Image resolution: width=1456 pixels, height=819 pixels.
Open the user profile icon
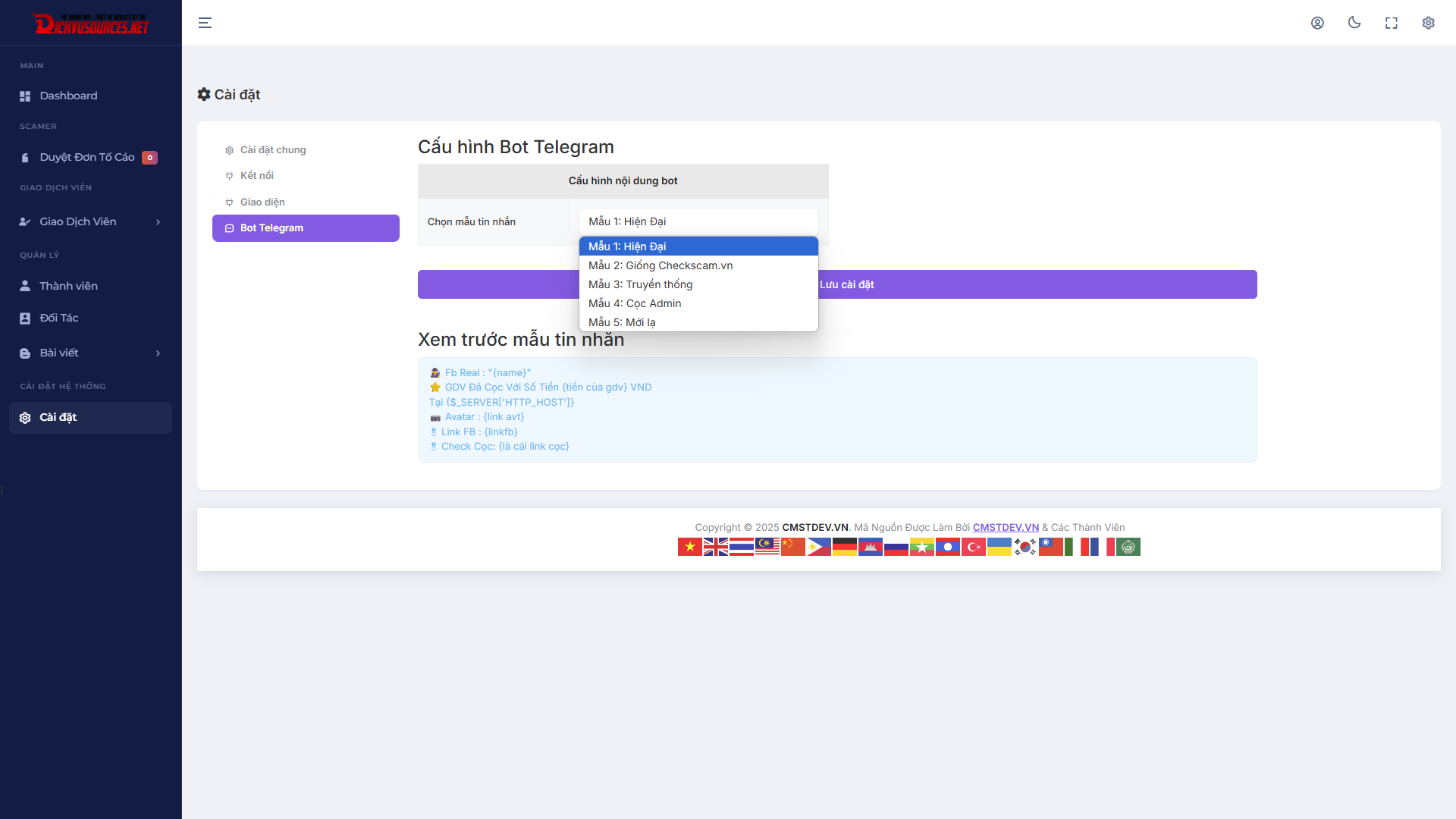(x=1317, y=23)
